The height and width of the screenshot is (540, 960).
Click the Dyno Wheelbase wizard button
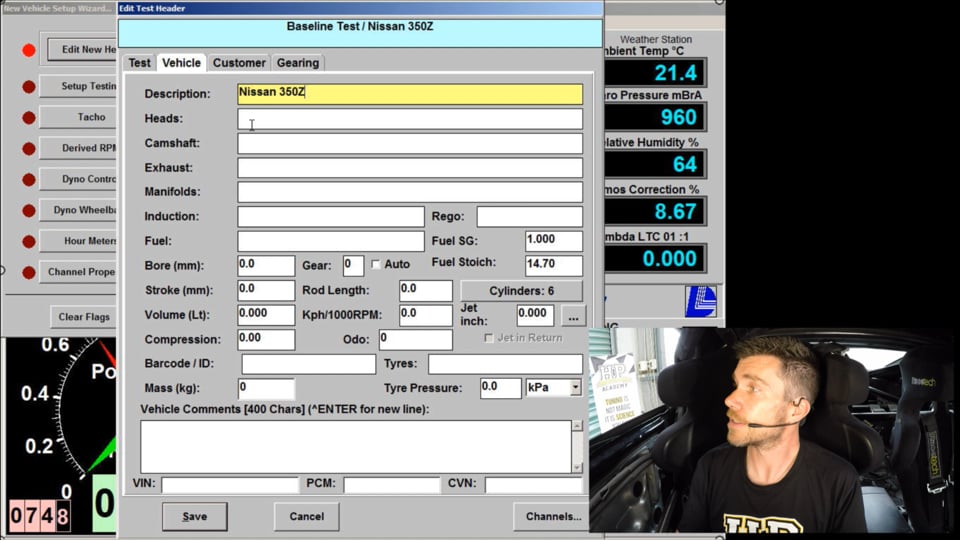78,210
